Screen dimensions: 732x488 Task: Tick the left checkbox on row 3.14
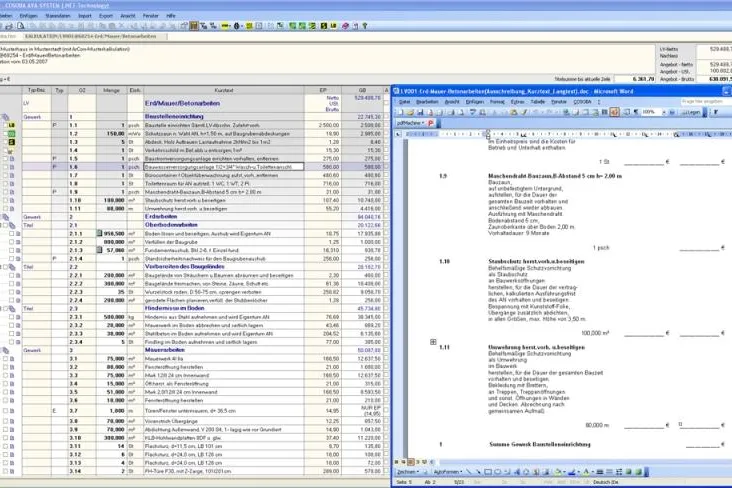pyautogui.click(x=6, y=472)
